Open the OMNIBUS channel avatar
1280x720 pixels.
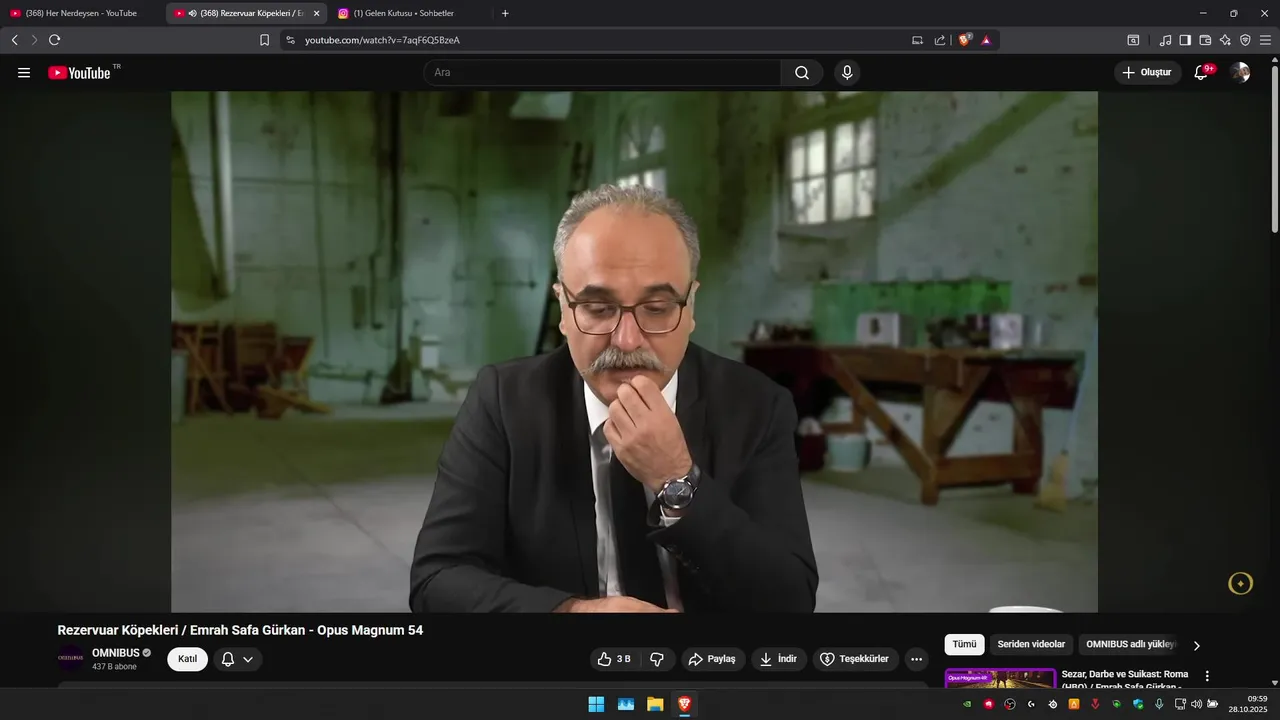pos(71,658)
